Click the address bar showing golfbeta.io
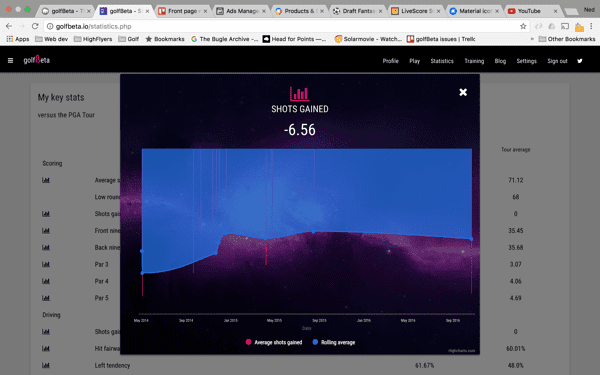The image size is (600, 375). point(287,26)
